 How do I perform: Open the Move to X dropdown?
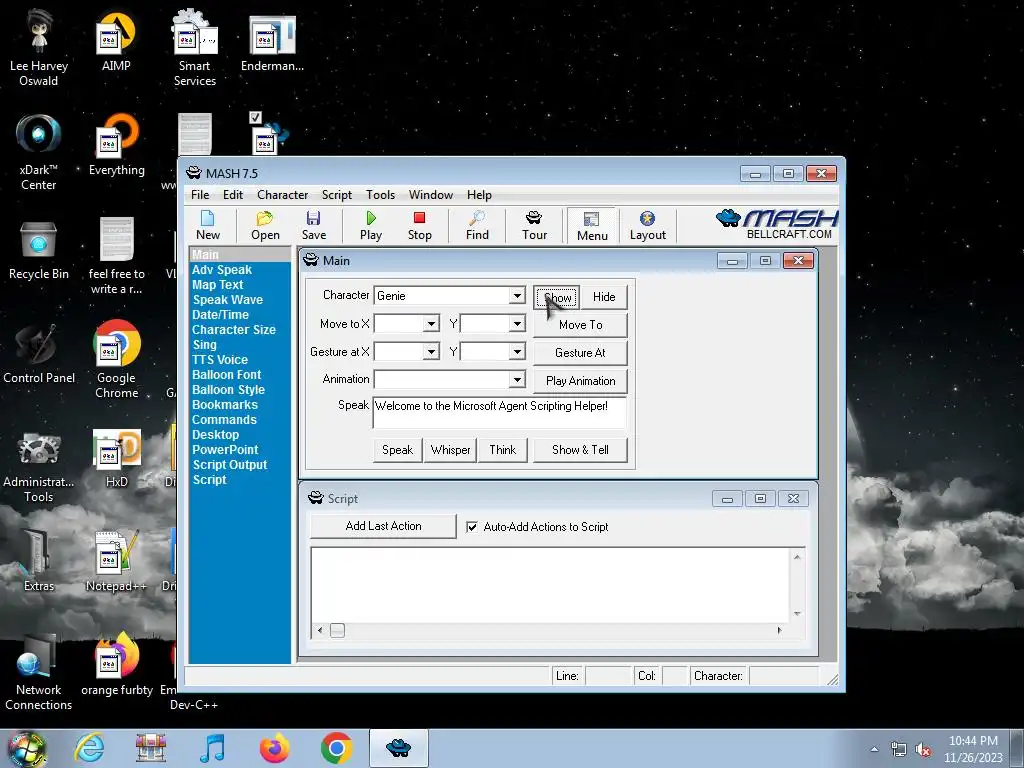point(431,324)
